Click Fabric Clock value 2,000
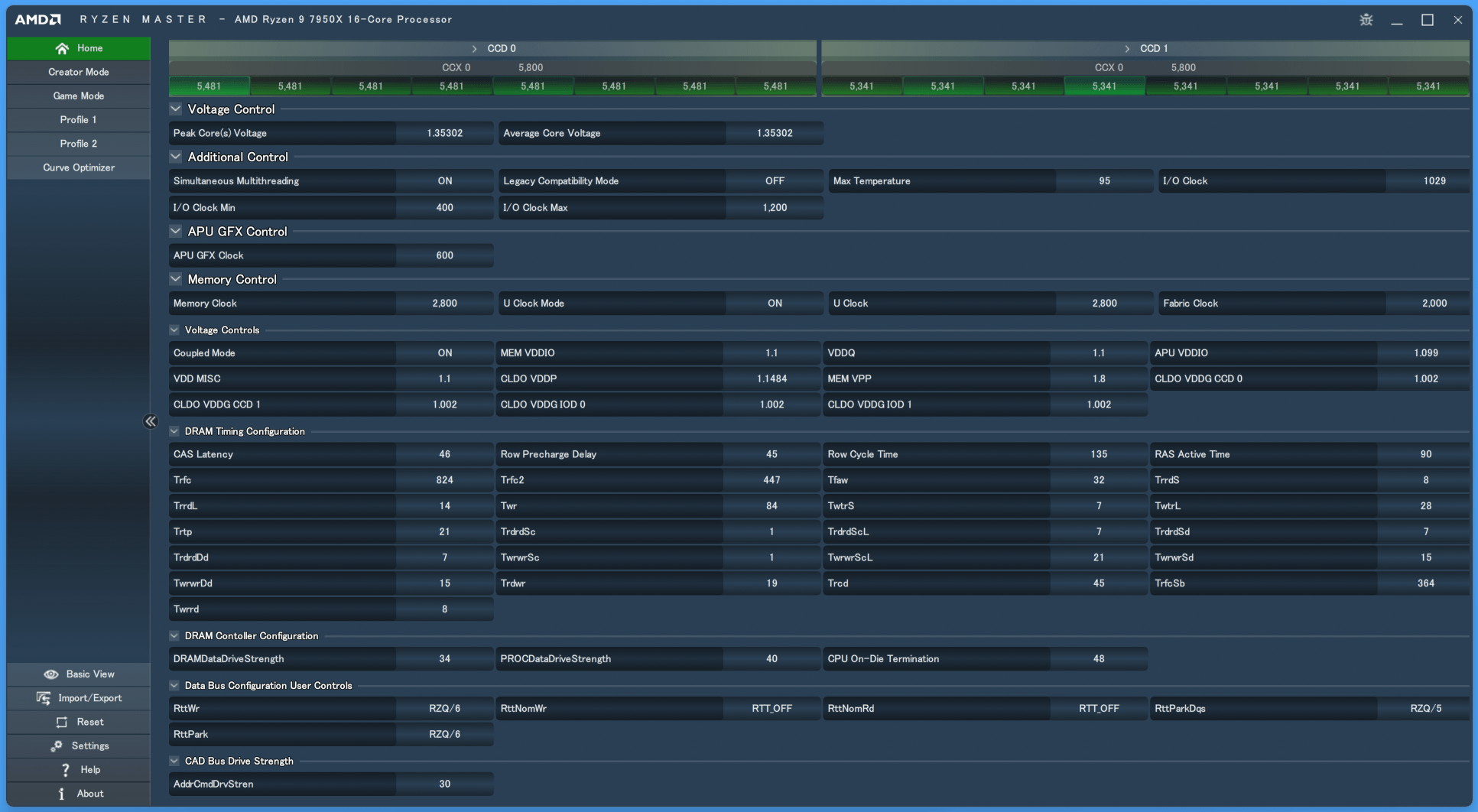Screen dimensions: 1478x812 coord(1434,304)
